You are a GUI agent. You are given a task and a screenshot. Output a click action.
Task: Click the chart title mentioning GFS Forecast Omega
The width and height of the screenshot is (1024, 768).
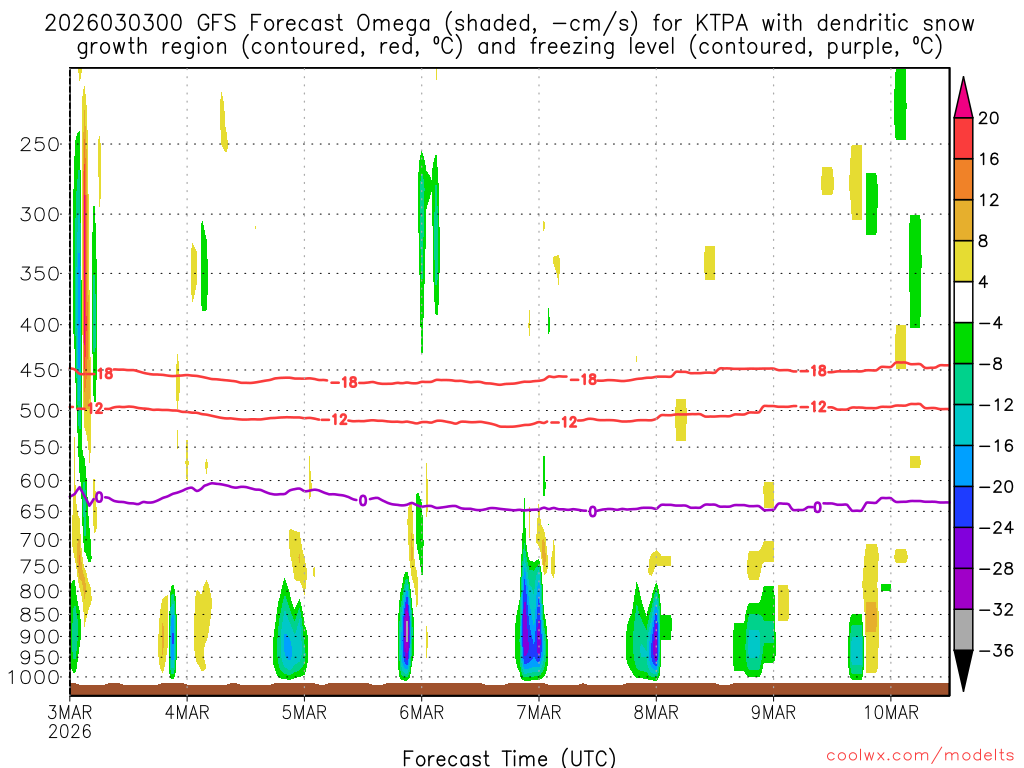click(510, 35)
